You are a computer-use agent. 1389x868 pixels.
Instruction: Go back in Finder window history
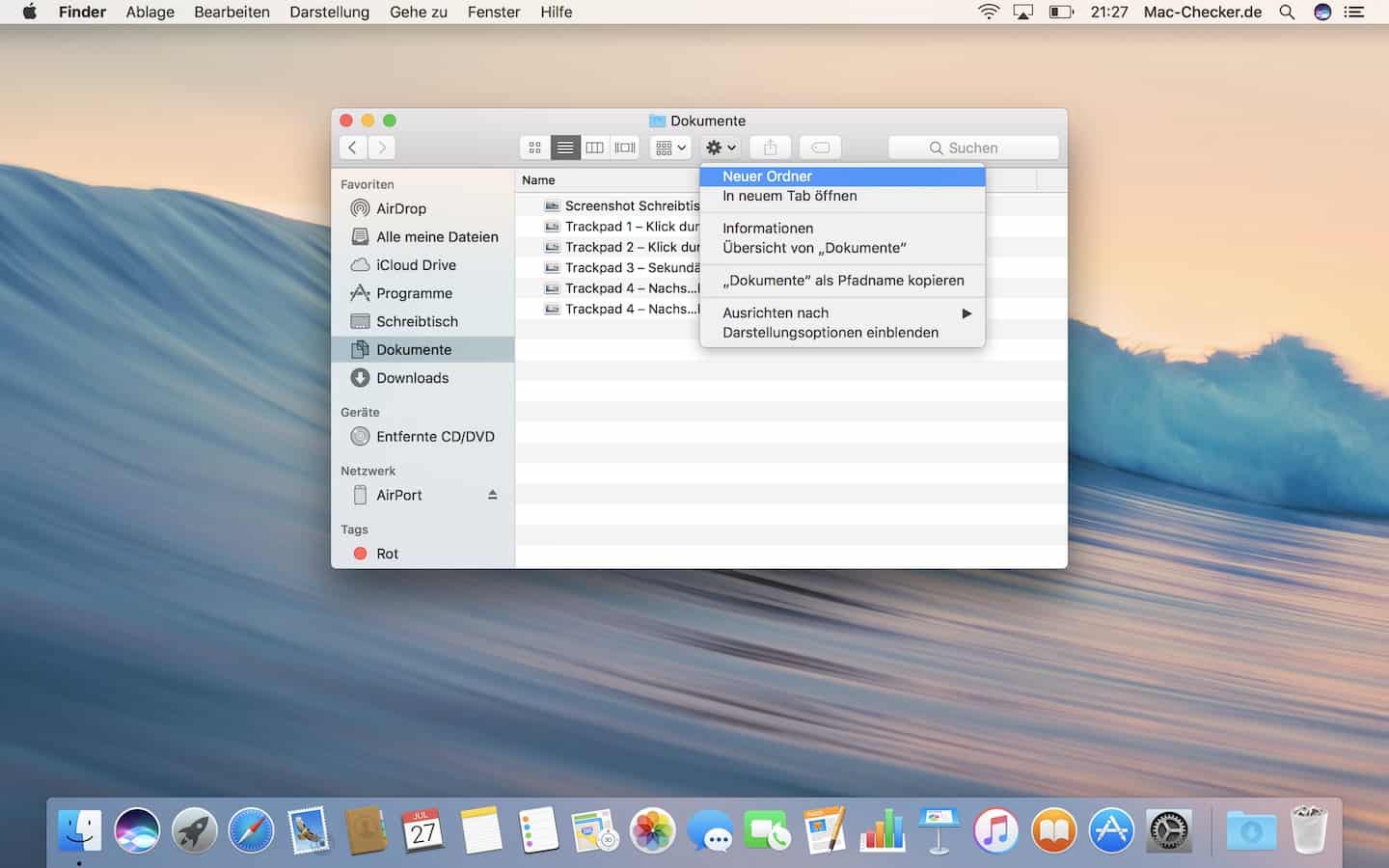[x=353, y=148]
